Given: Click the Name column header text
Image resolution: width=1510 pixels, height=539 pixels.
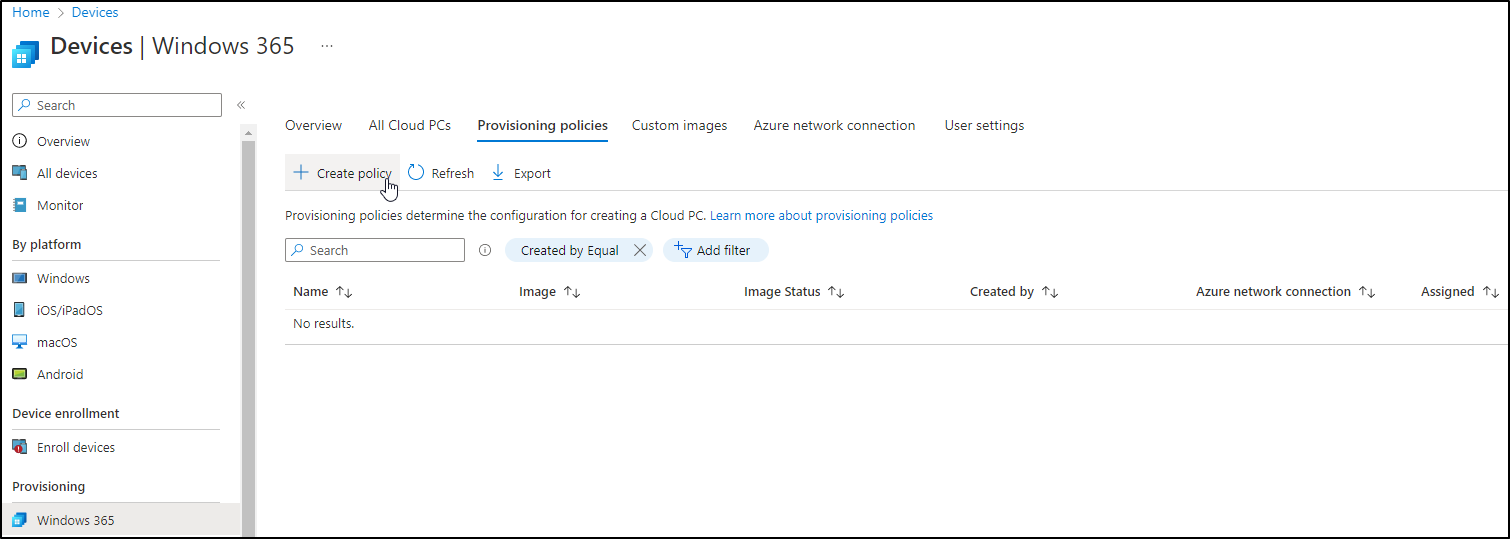Looking at the screenshot, I should pyautogui.click(x=311, y=292).
